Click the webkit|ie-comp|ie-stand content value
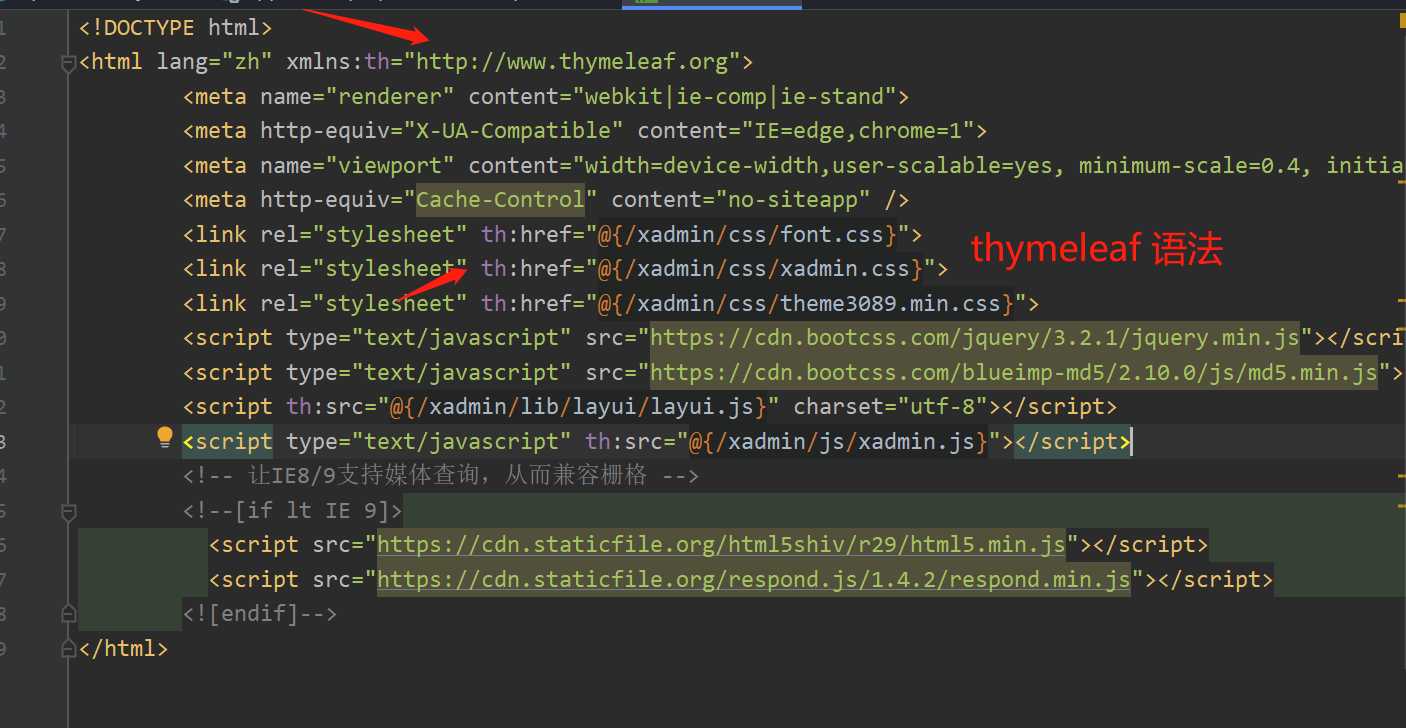This screenshot has width=1406, height=728. 734,97
